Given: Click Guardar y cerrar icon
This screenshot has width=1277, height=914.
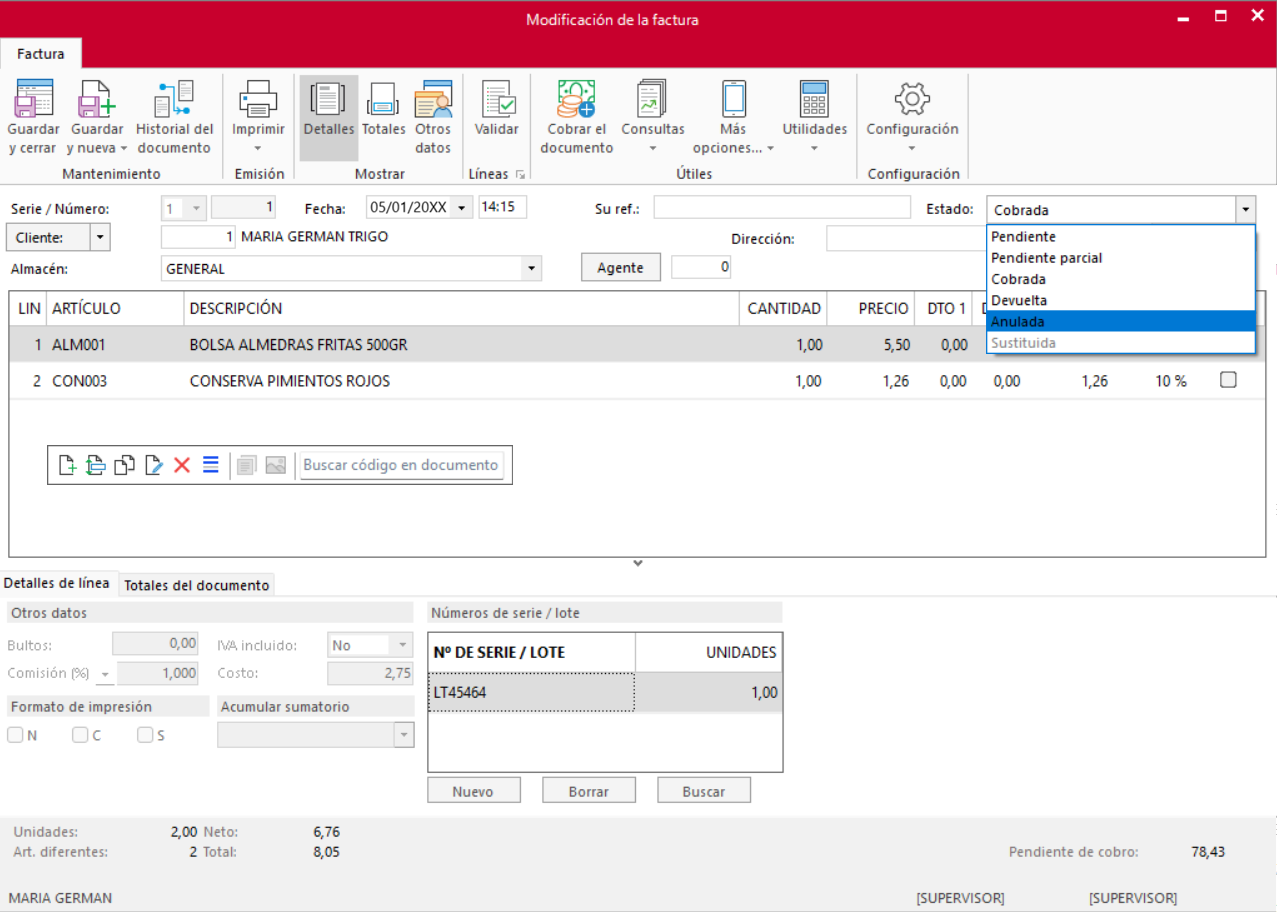Looking at the screenshot, I should click(x=34, y=98).
